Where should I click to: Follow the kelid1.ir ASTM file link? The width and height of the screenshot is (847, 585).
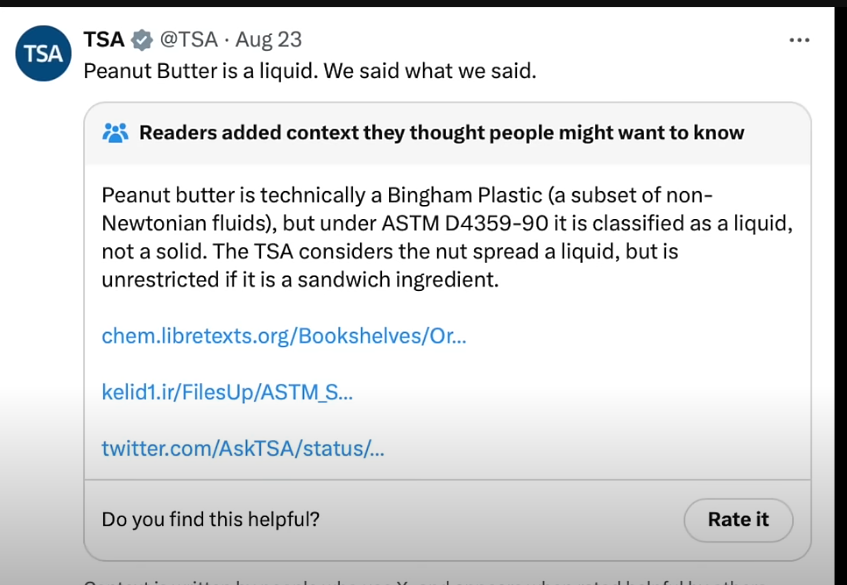pos(227,392)
